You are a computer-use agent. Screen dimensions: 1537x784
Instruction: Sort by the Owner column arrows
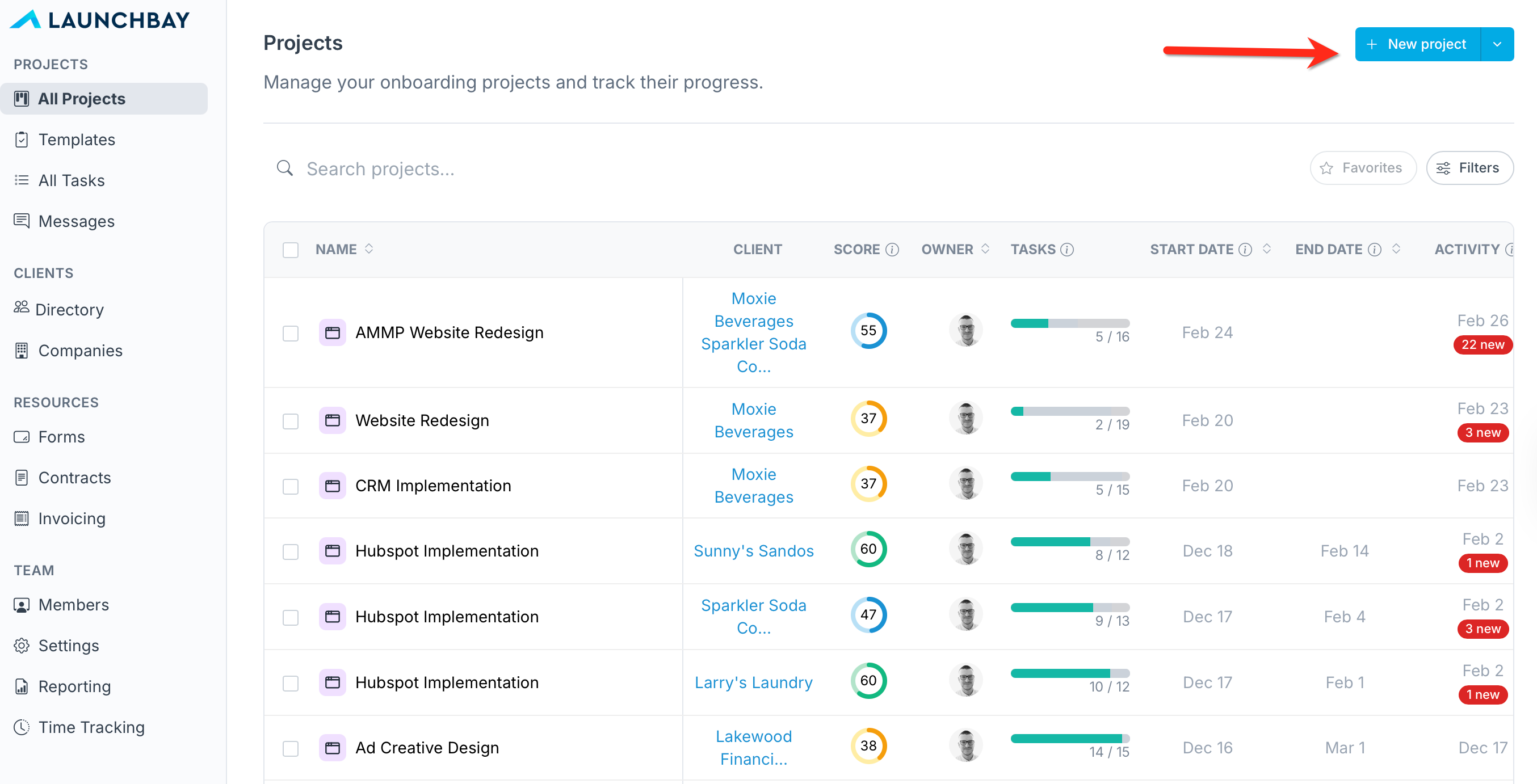tap(985, 248)
